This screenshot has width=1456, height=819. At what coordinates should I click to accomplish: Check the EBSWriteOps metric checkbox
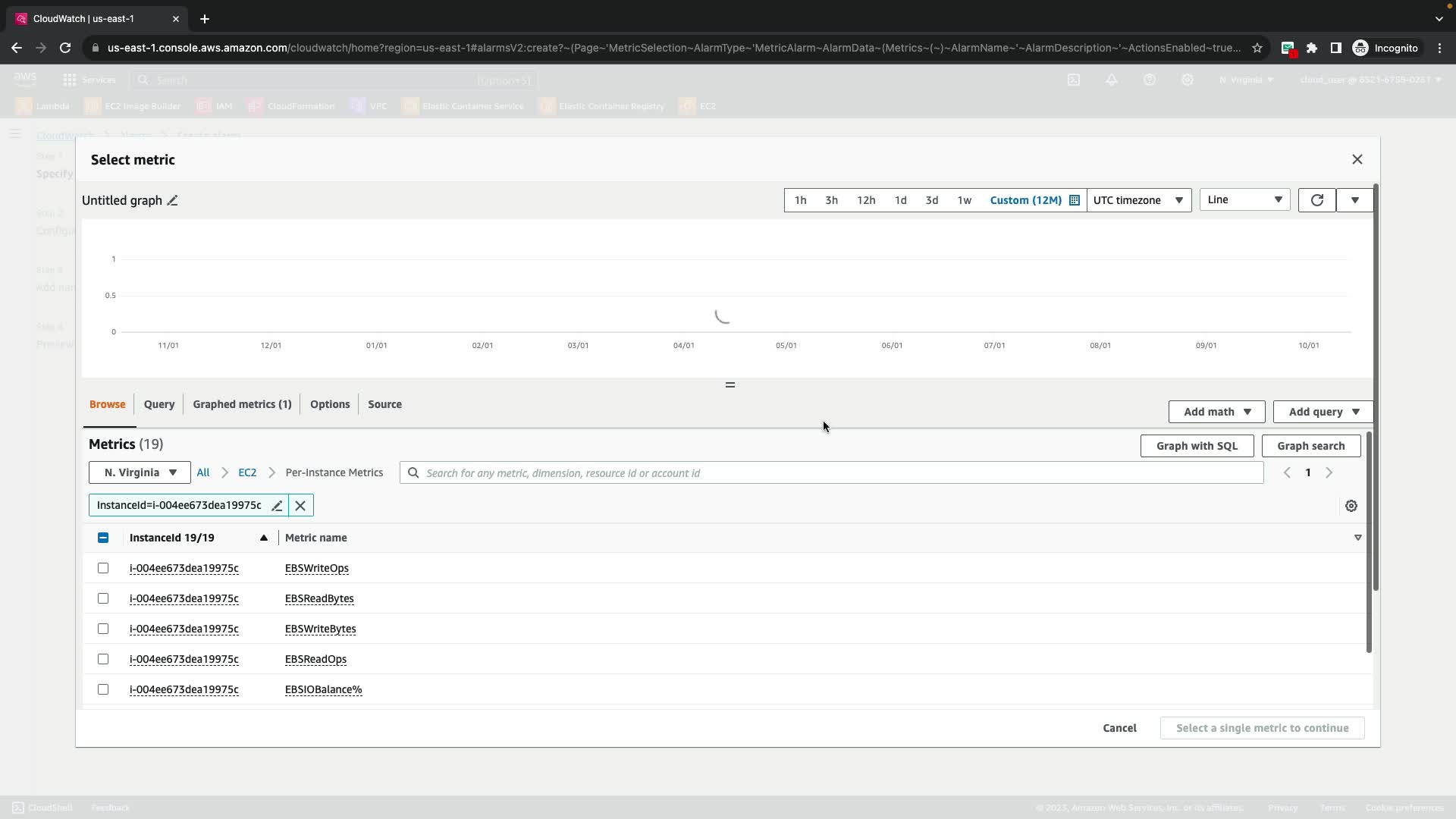(103, 568)
